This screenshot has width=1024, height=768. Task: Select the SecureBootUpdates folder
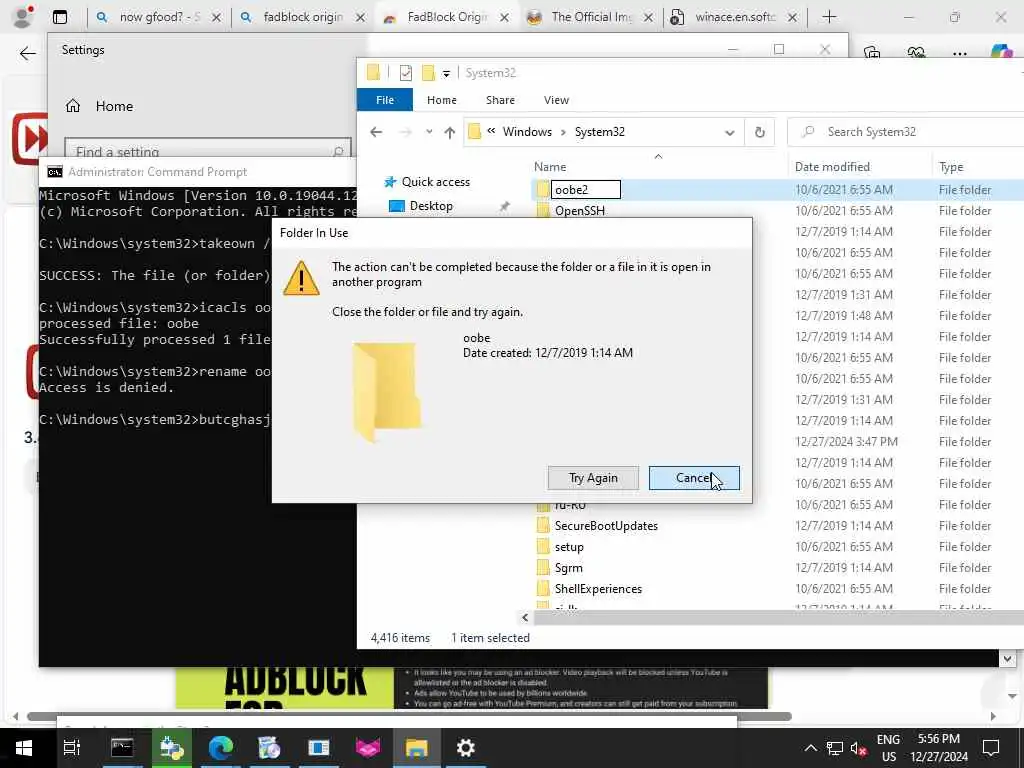click(606, 526)
